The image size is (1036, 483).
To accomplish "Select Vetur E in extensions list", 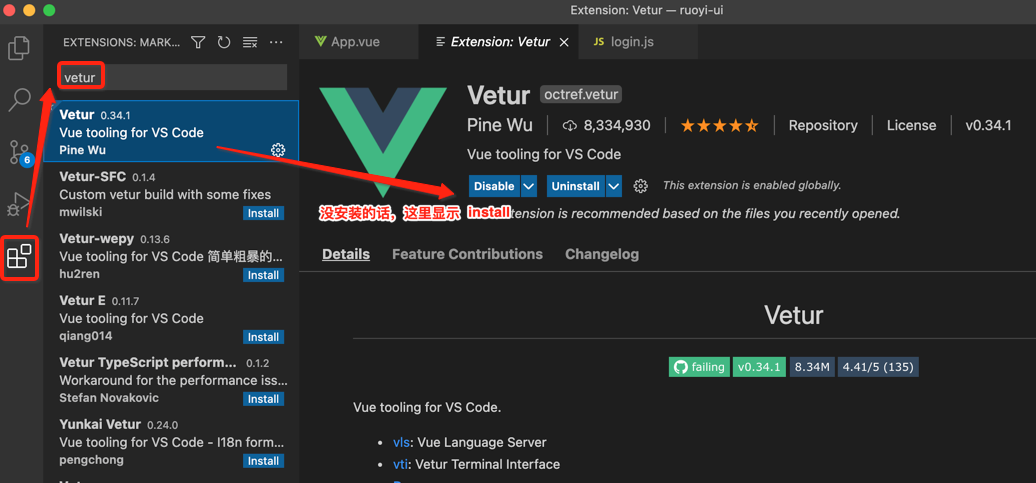I will tap(171, 318).
